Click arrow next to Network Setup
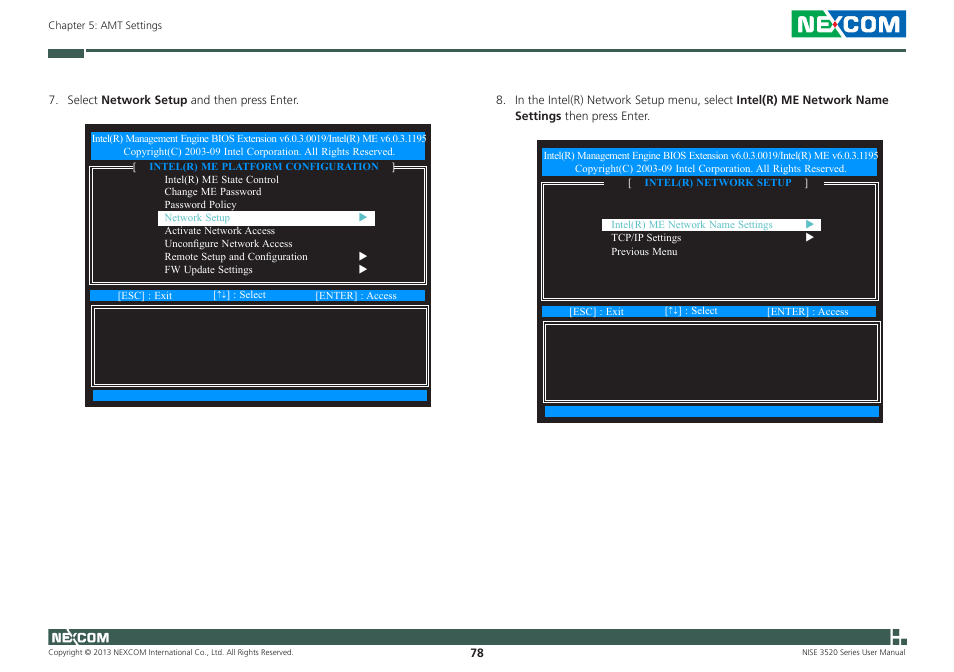 363,218
